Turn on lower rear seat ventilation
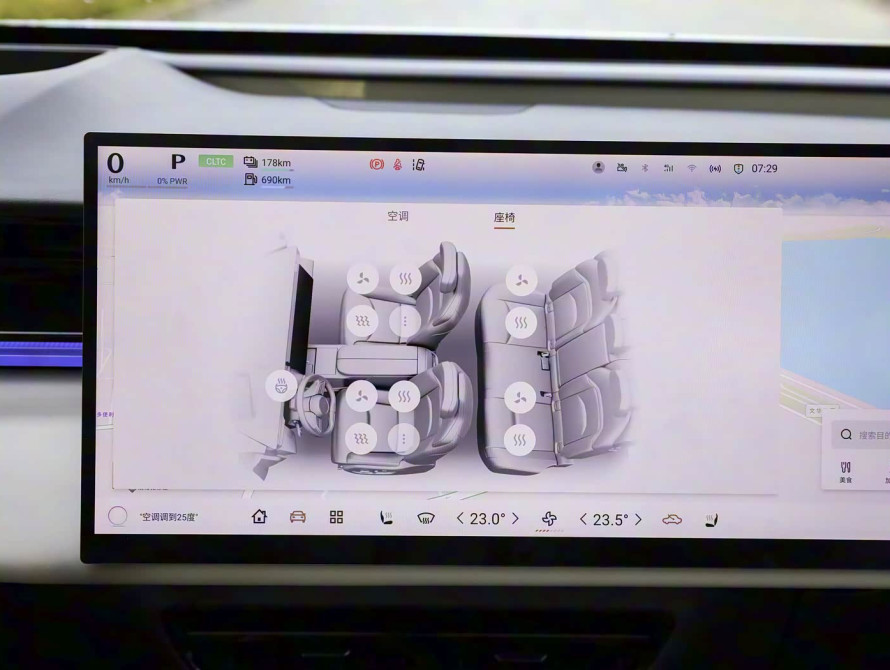This screenshot has height=670, width=890. point(520,397)
